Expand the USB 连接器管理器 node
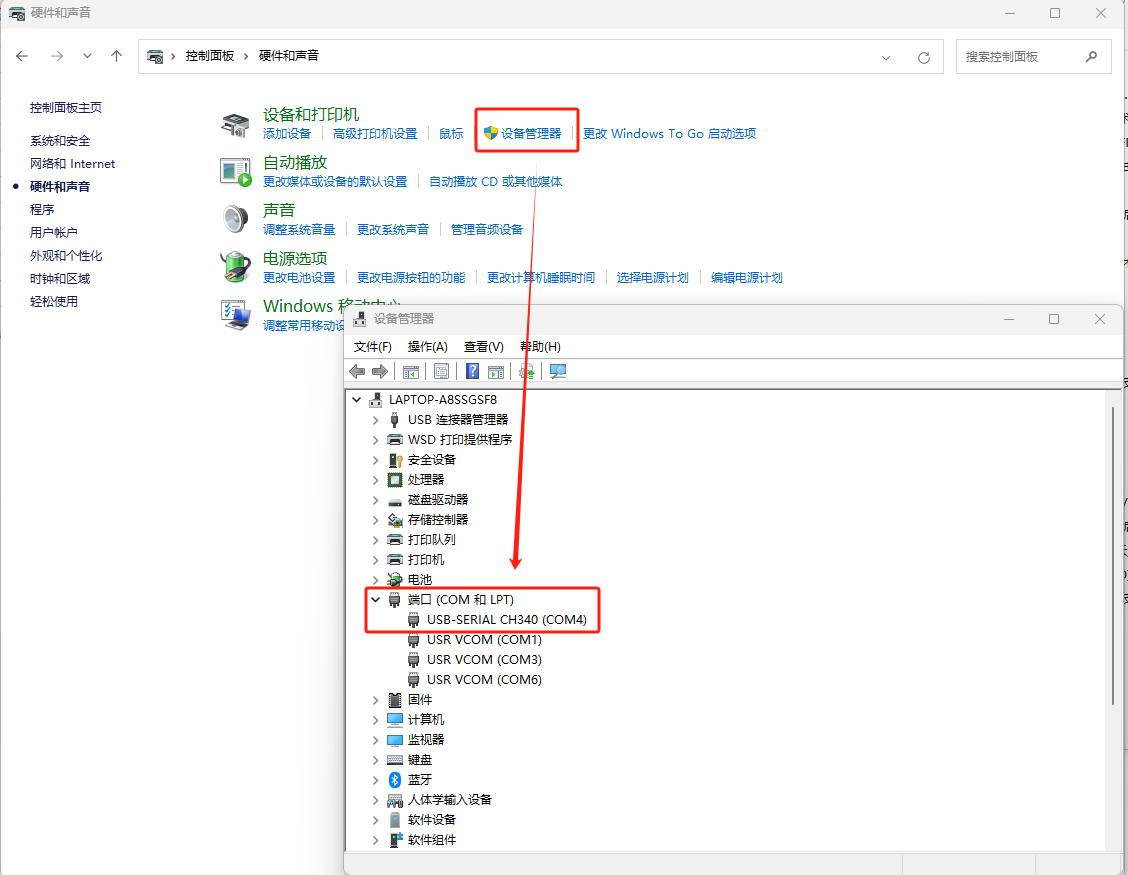1128x875 pixels. (376, 420)
